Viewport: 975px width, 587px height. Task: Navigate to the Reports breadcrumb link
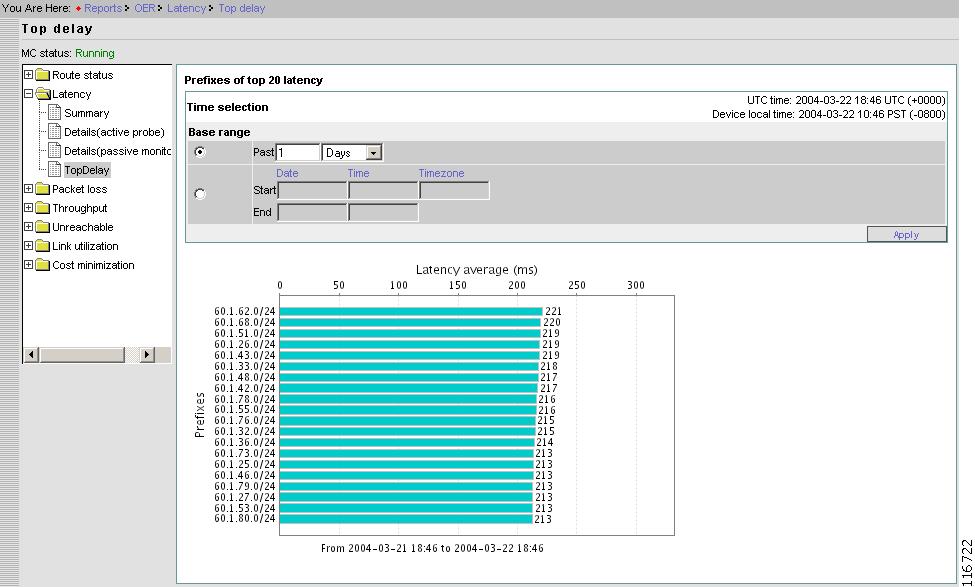point(103,8)
